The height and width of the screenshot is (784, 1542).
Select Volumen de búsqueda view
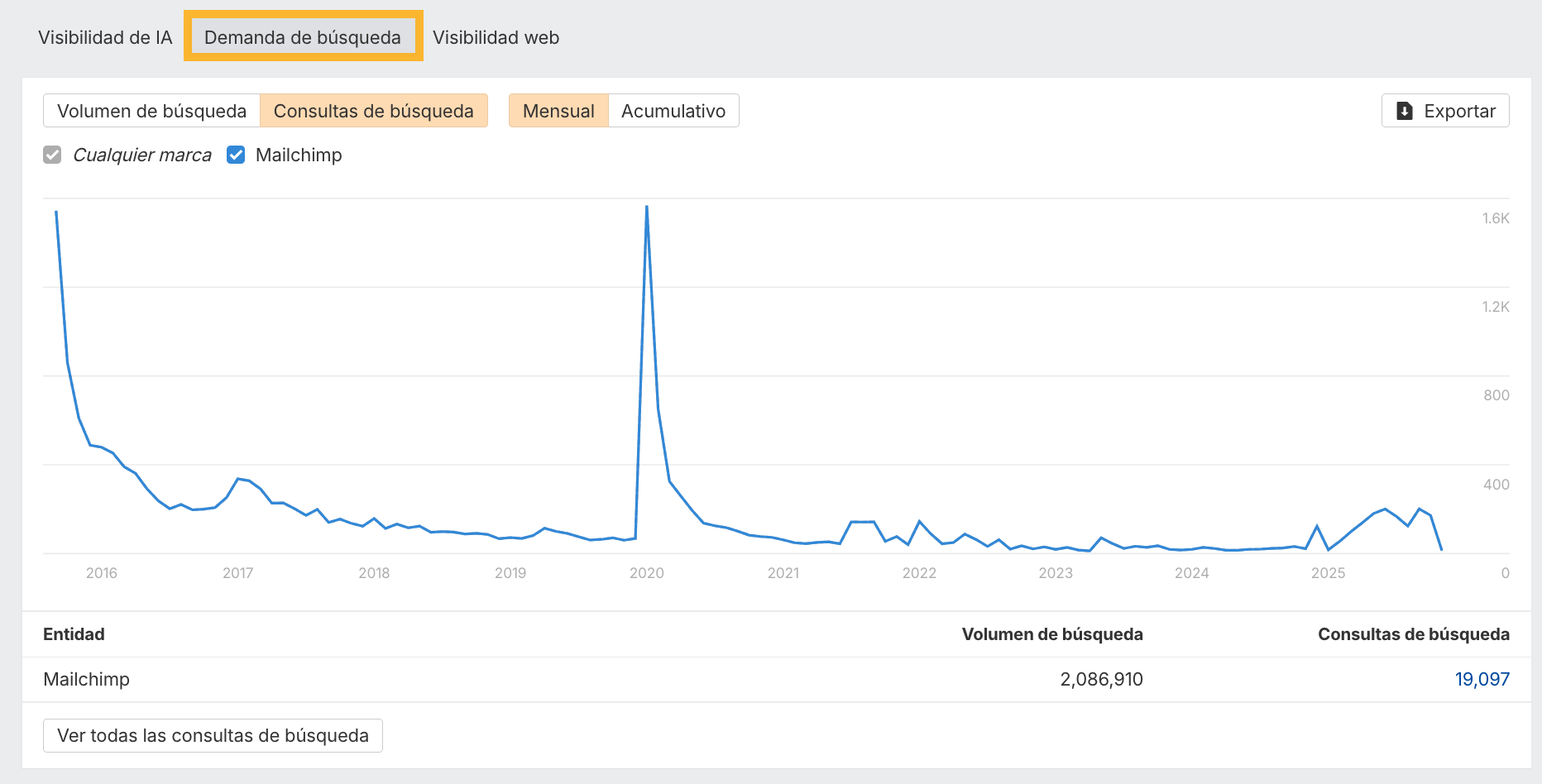pos(151,111)
